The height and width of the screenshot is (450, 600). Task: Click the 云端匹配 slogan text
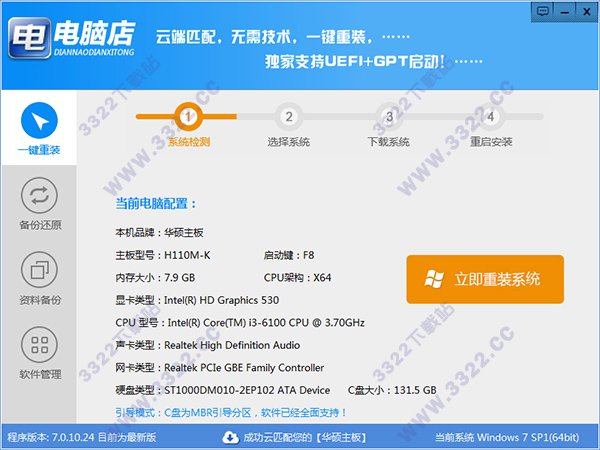282,37
